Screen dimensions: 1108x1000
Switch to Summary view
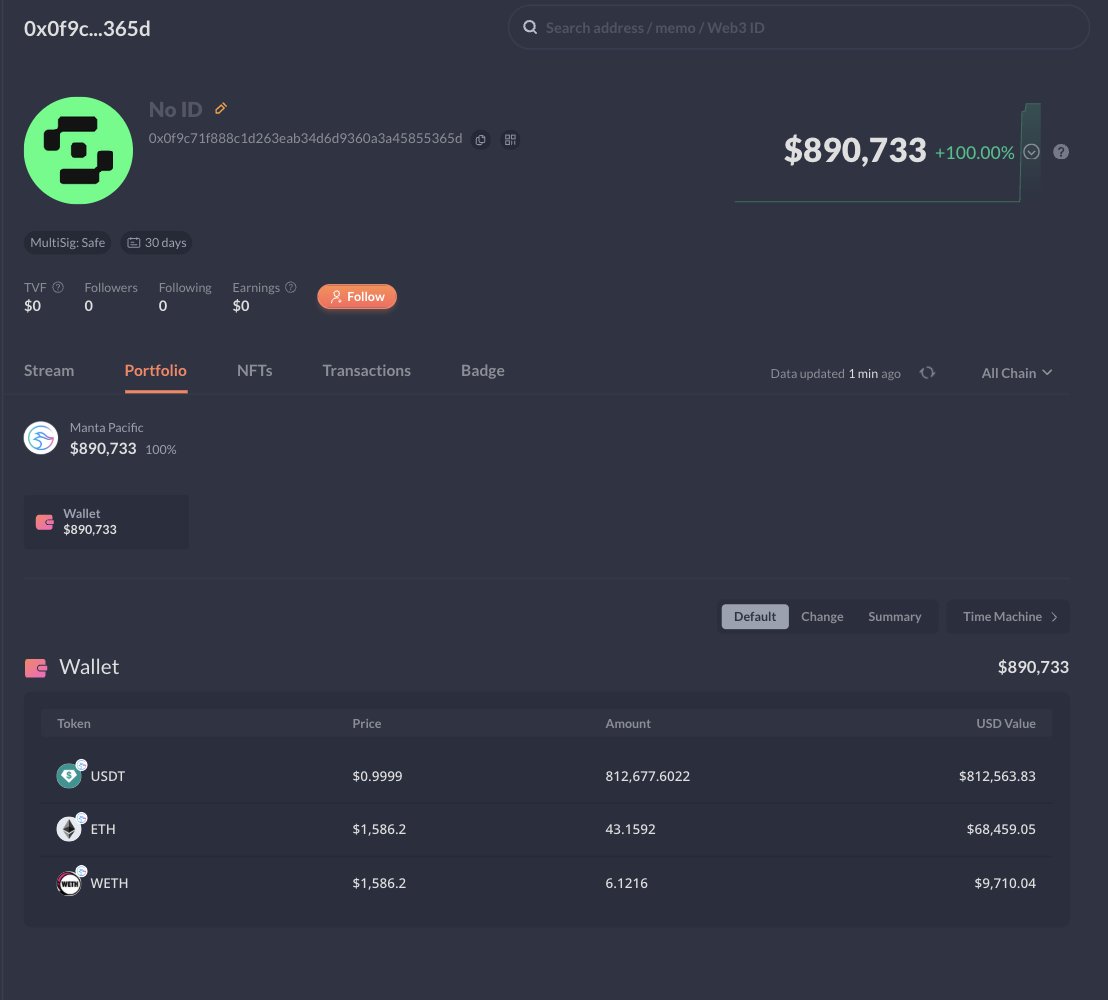point(894,617)
